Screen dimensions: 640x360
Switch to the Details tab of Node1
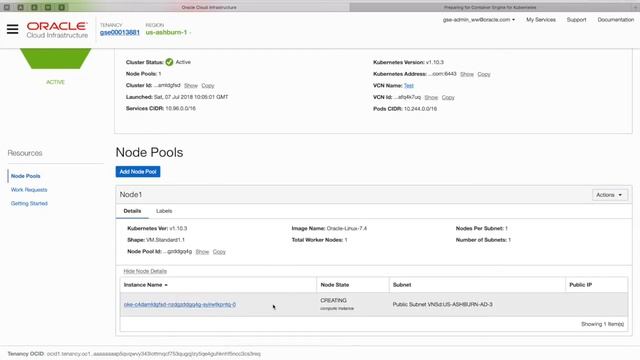click(132, 211)
